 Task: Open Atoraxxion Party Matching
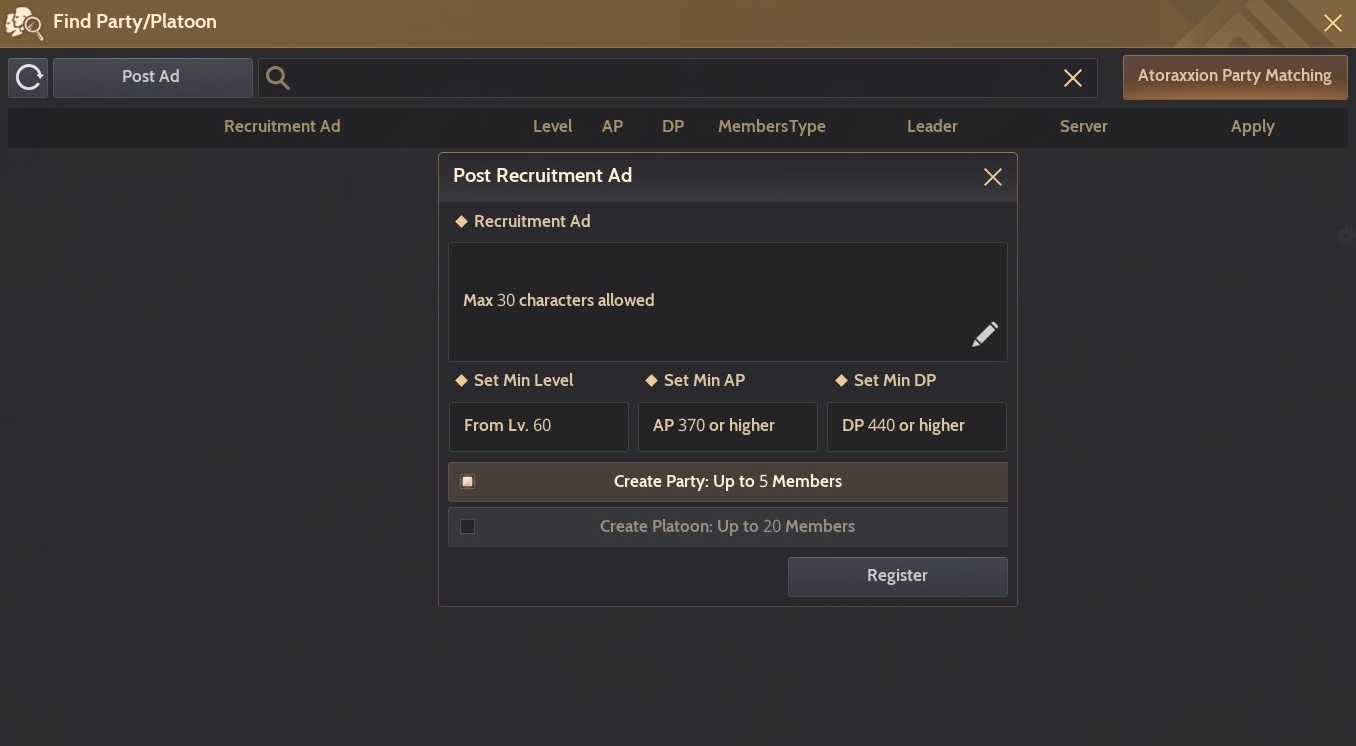click(1234, 76)
